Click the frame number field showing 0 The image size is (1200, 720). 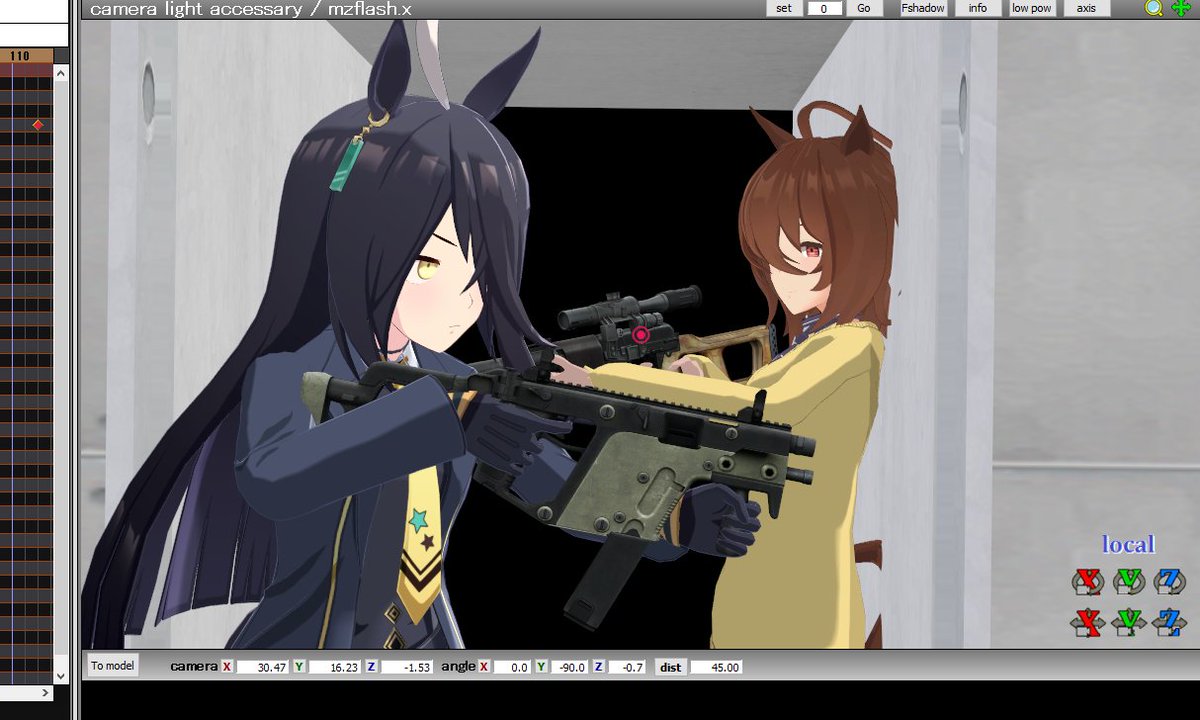coord(824,8)
